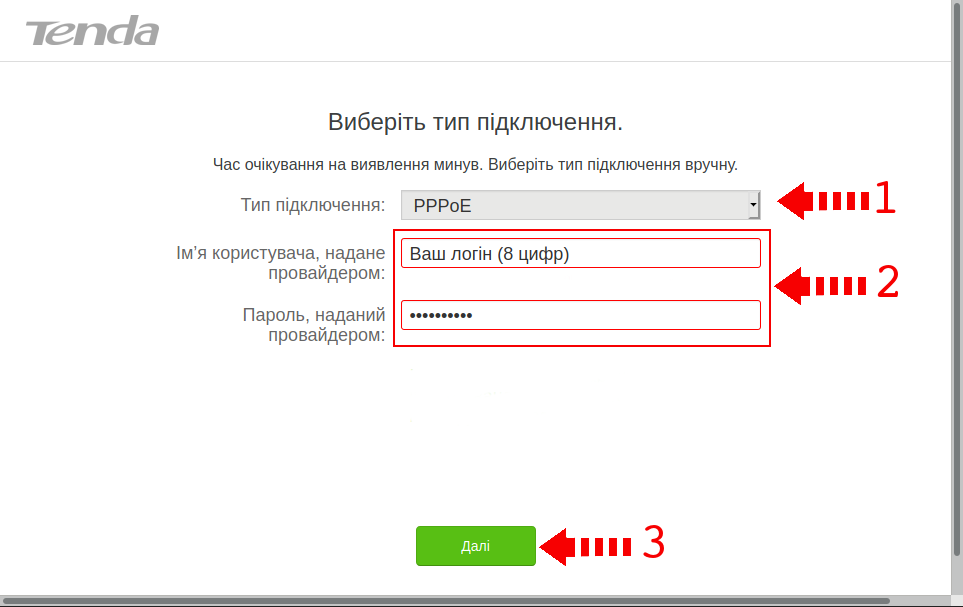Click the red arrow pointing at Далі button
Screen dimensions: 963x607
[x=585, y=546]
